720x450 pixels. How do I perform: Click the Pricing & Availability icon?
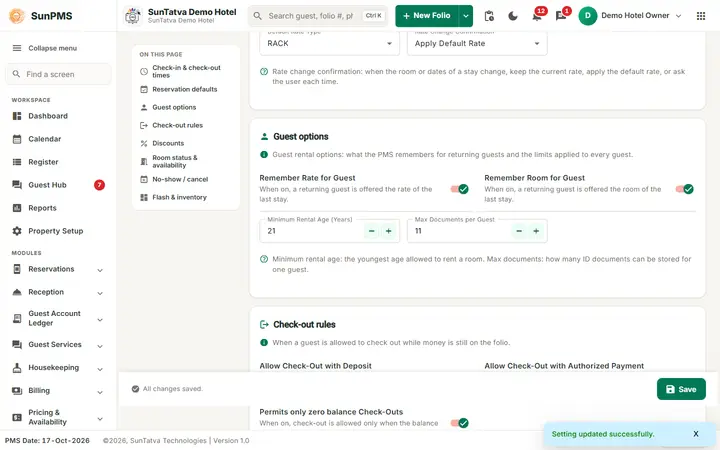point(17,417)
